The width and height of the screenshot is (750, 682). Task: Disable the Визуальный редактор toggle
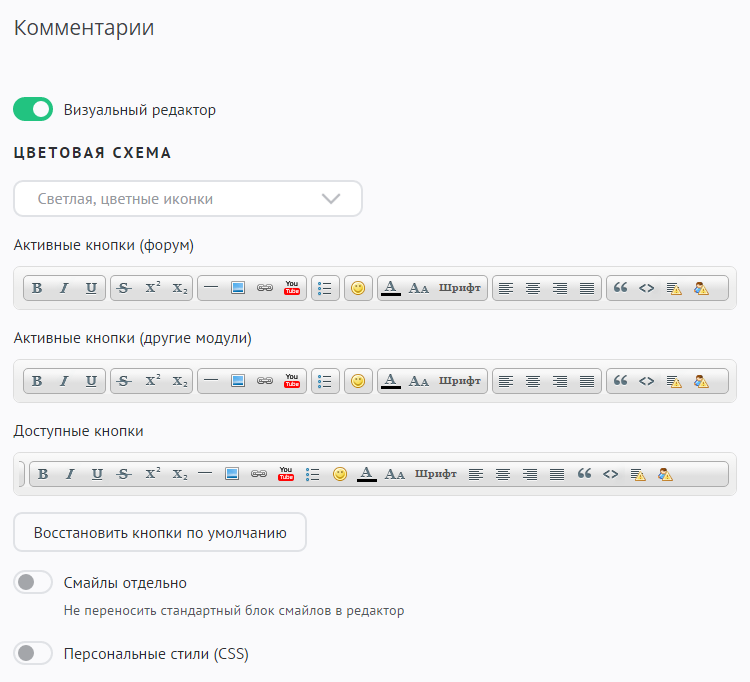point(33,109)
